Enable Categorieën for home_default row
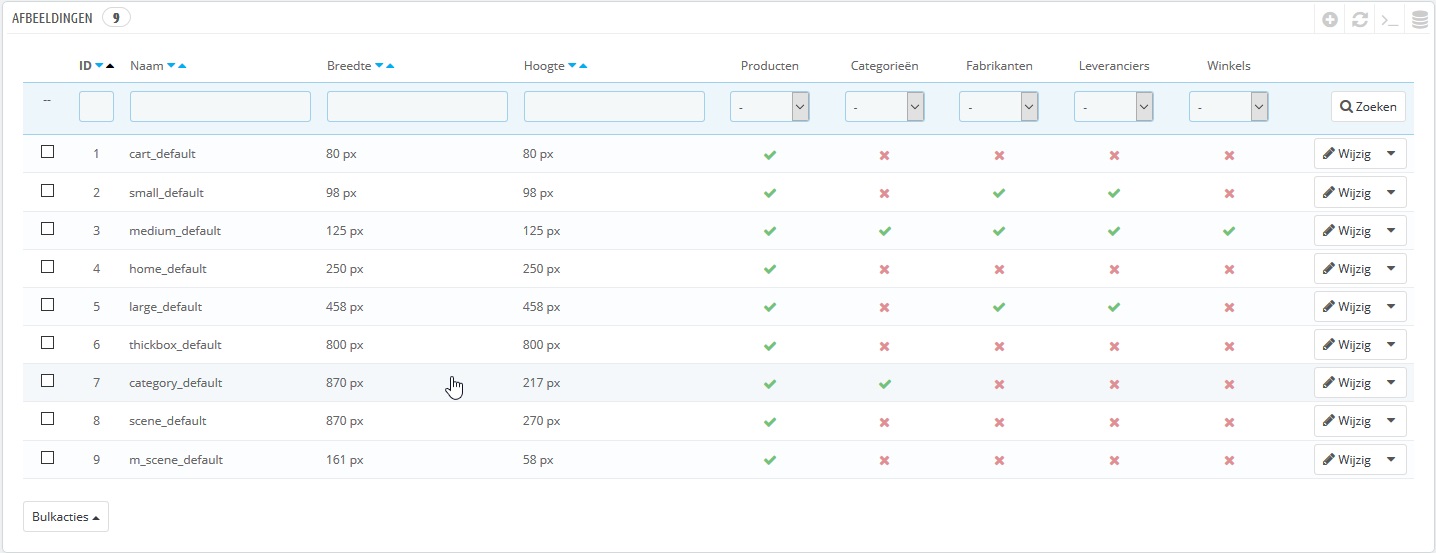The height and width of the screenshot is (553, 1436). [x=884, y=269]
